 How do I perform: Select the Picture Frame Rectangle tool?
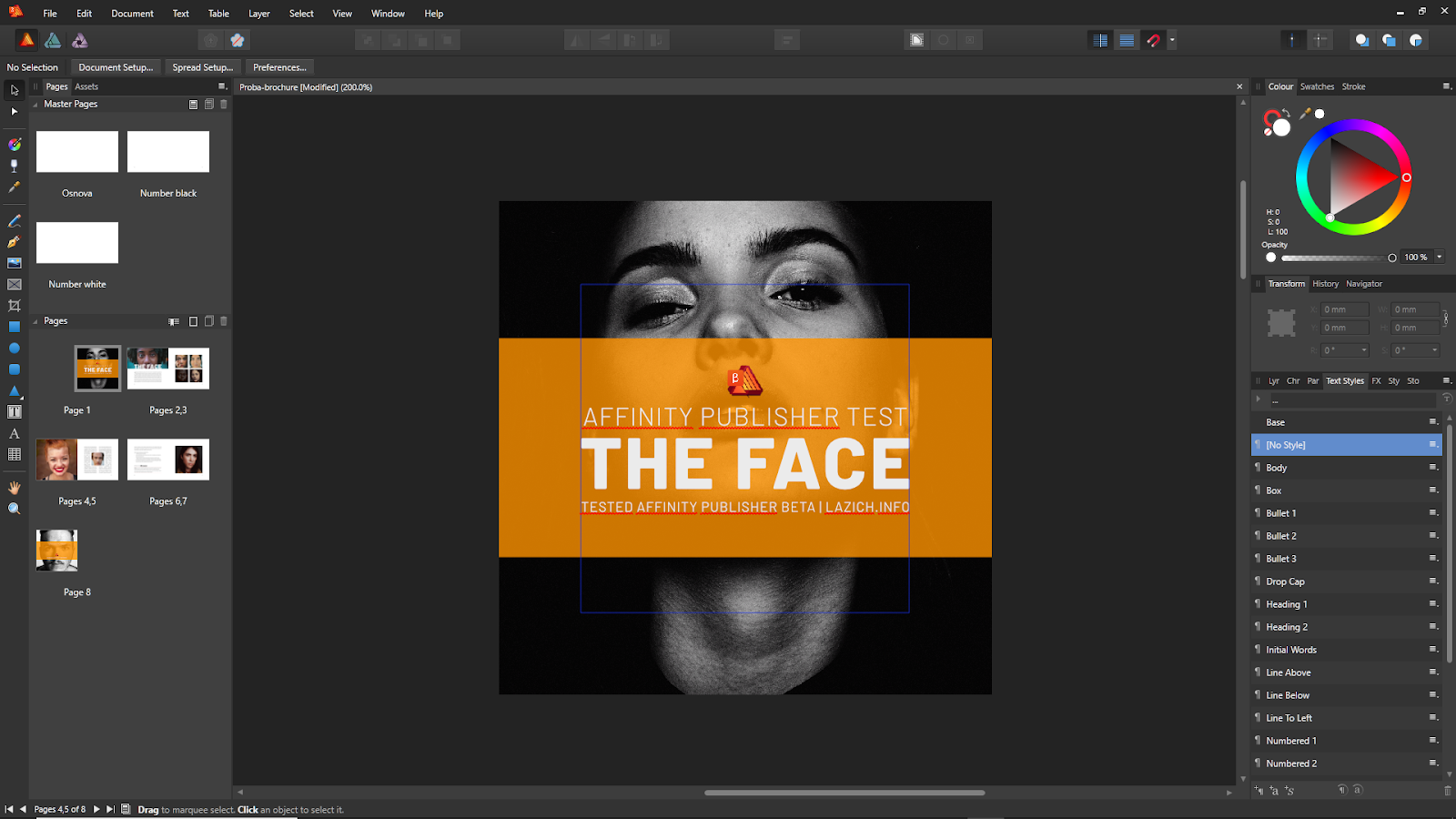pos(14,285)
